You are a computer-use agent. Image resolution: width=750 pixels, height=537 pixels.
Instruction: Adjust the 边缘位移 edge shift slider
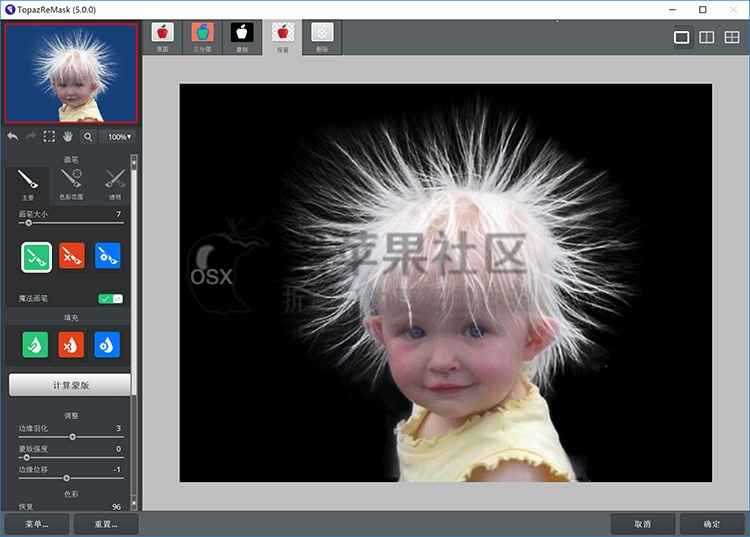[71, 478]
